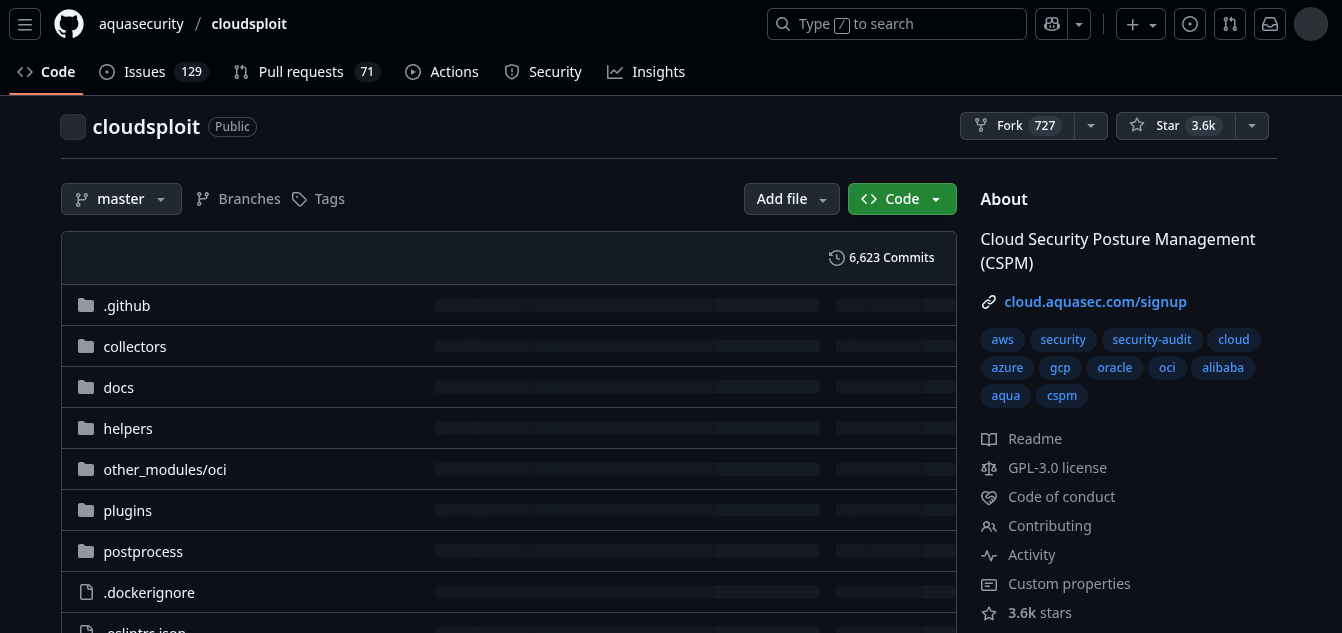Image resolution: width=1342 pixels, height=633 pixels.
Task: Open the GitHub Copilot menu icon
Action: (x=1051, y=24)
